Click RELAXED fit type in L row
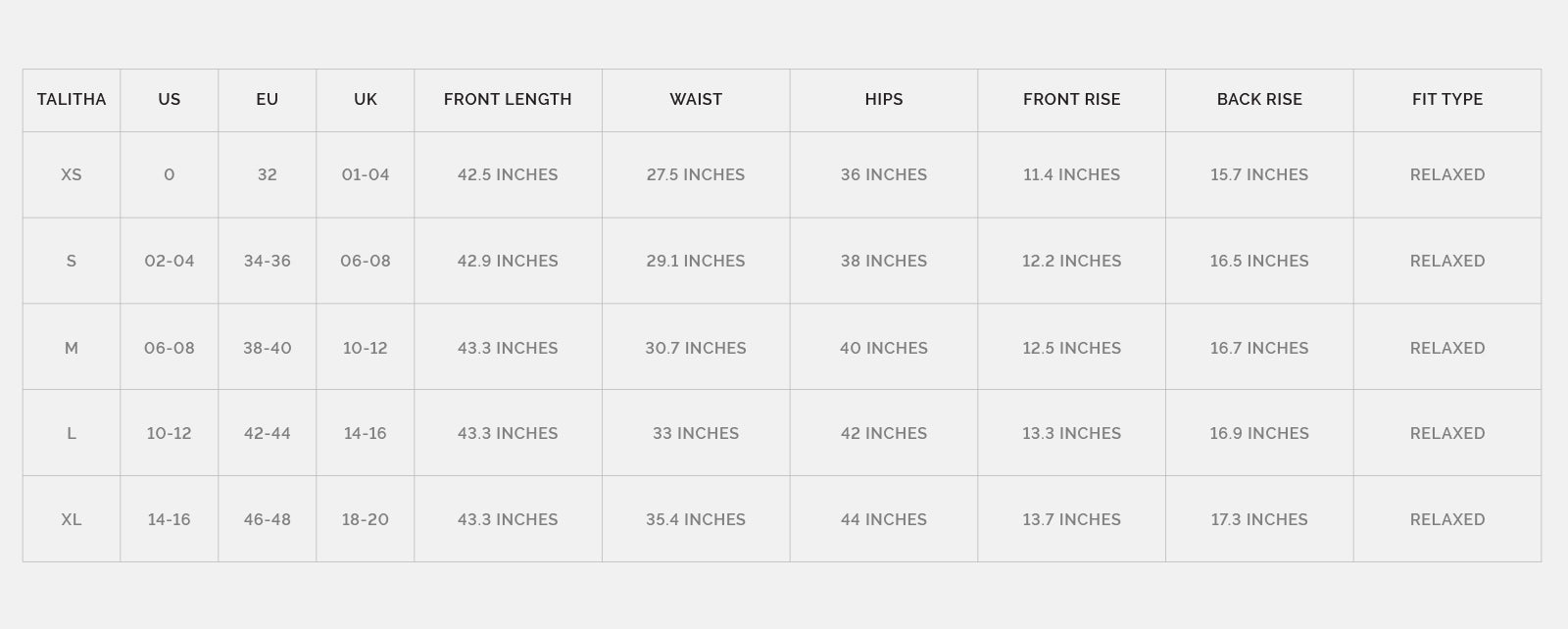The height and width of the screenshot is (629, 1568). [1447, 433]
